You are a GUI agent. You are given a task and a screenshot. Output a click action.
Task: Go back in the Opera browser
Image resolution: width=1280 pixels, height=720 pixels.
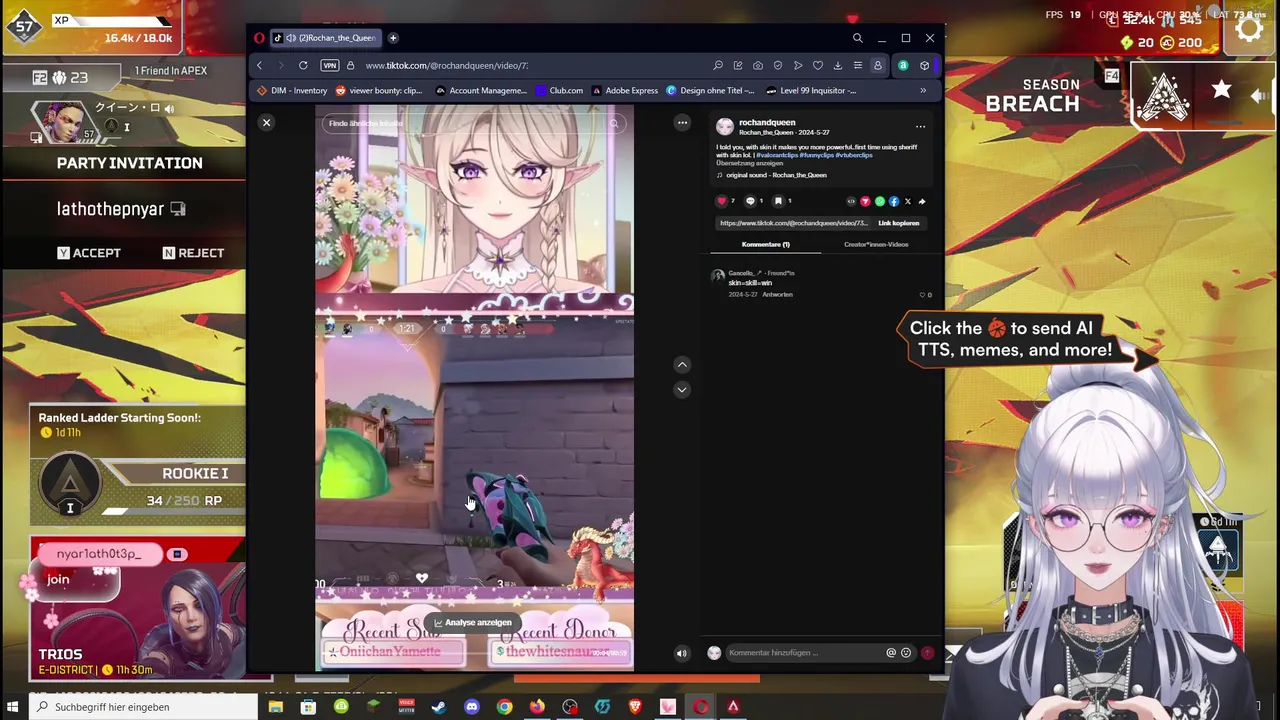tap(259, 65)
